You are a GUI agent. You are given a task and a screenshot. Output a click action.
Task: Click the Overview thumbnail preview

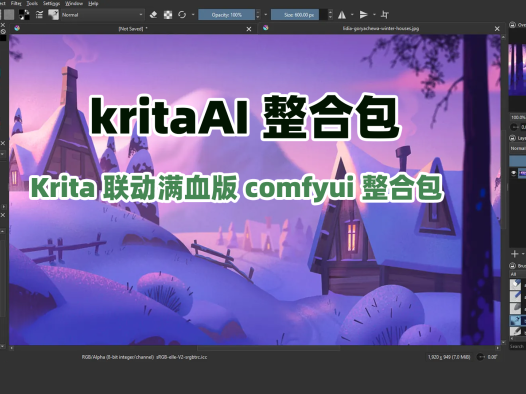517,70
